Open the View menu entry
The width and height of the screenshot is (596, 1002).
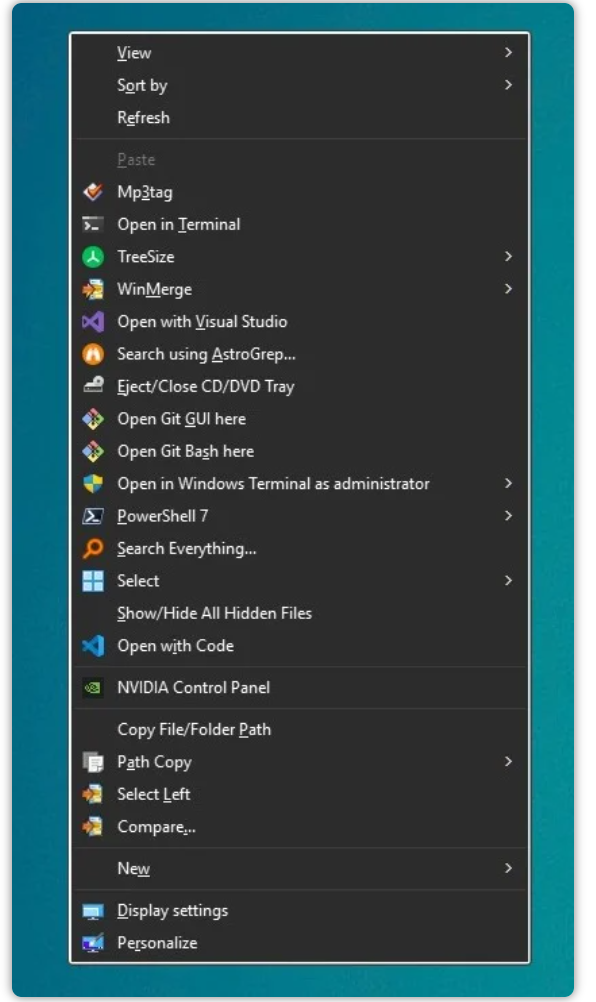click(134, 53)
